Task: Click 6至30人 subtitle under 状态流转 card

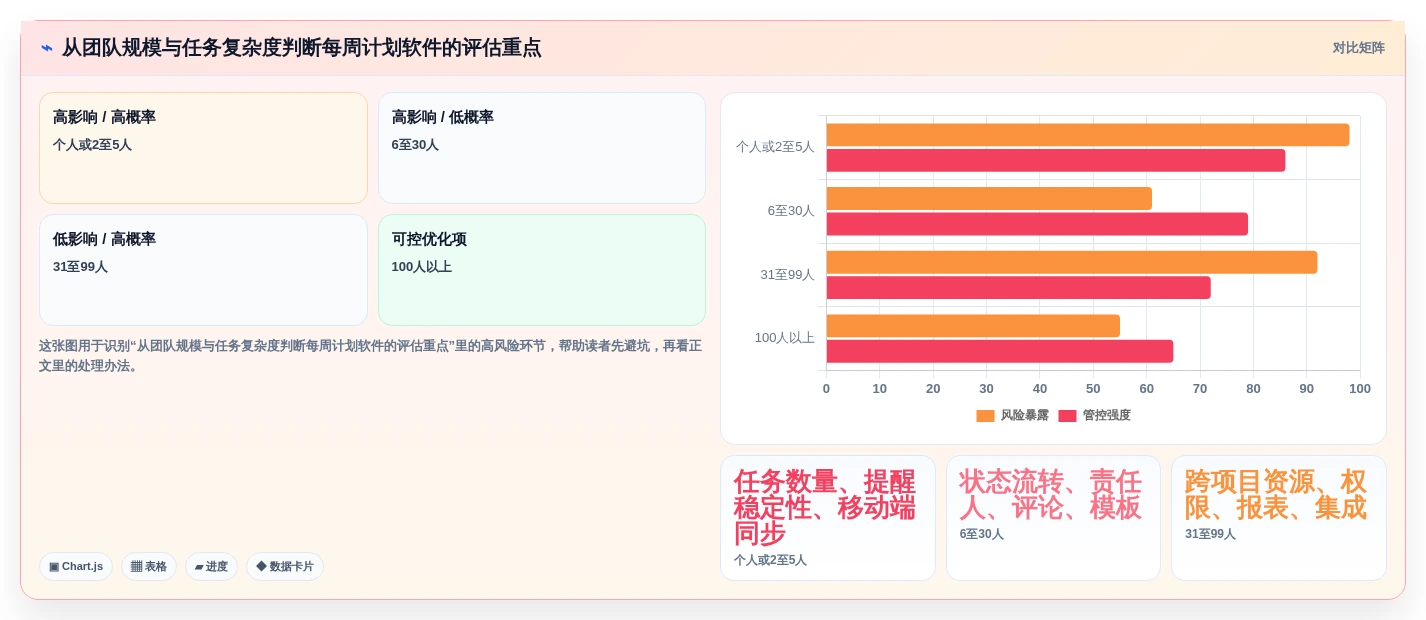Action: [982, 535]
